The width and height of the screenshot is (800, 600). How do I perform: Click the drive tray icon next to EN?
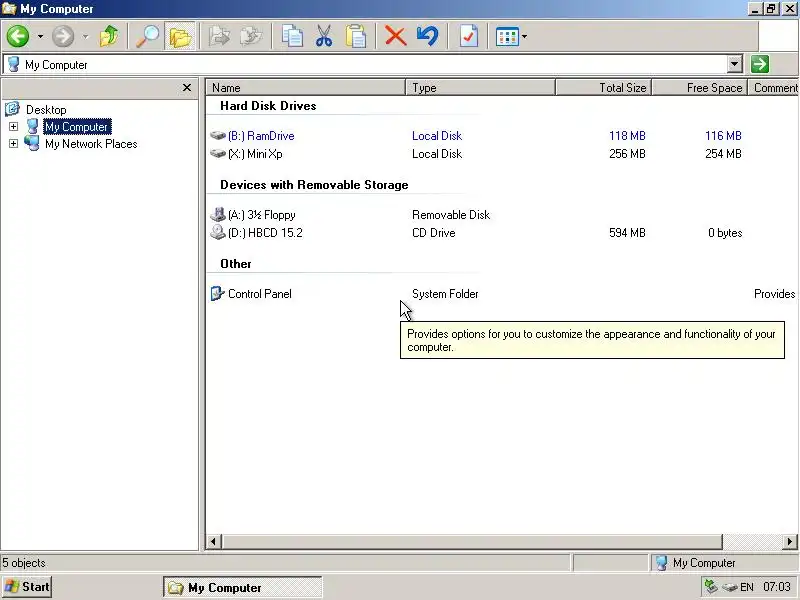coord(730,587)
